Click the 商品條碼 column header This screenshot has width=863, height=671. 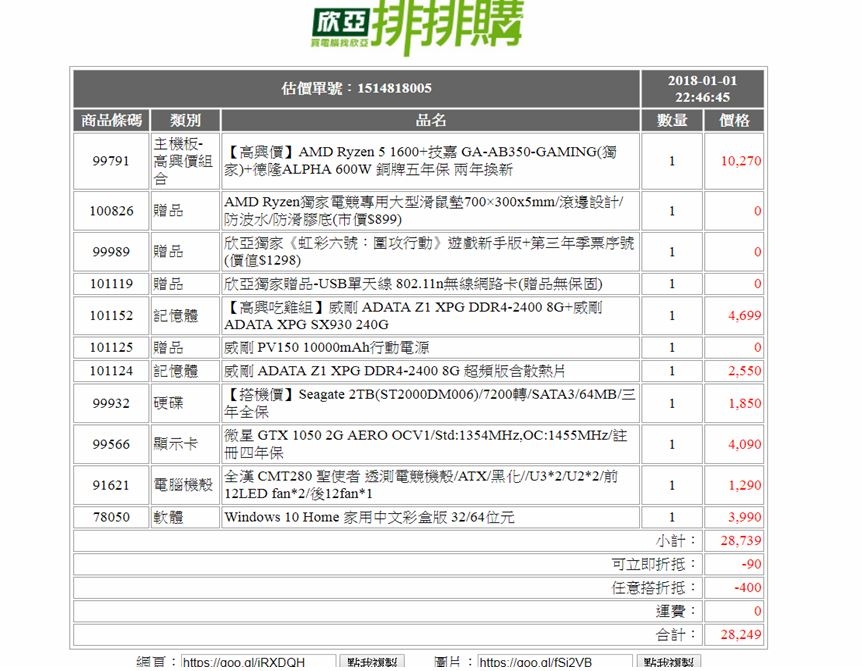click(x=111, y=120)
